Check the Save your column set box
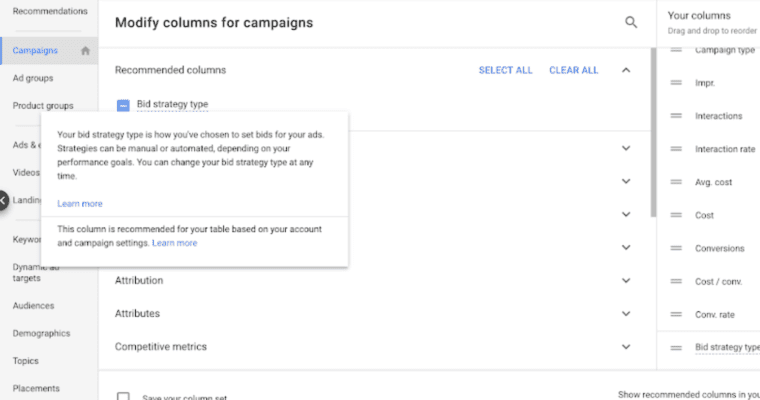This screenshot has width=760, height=400. pos(123,397)
